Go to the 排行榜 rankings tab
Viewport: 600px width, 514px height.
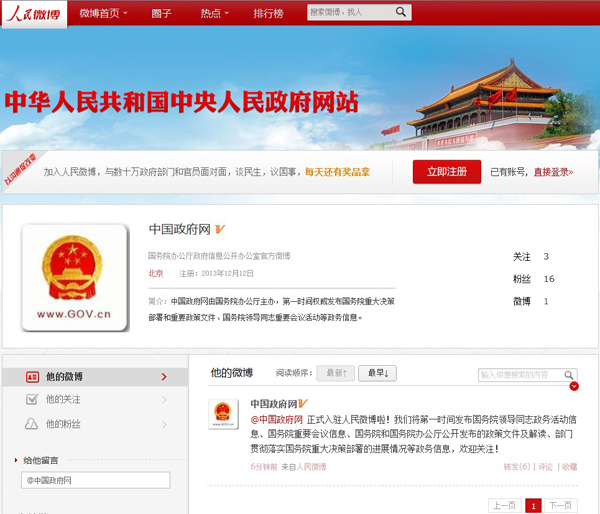(x=267, y=13)
